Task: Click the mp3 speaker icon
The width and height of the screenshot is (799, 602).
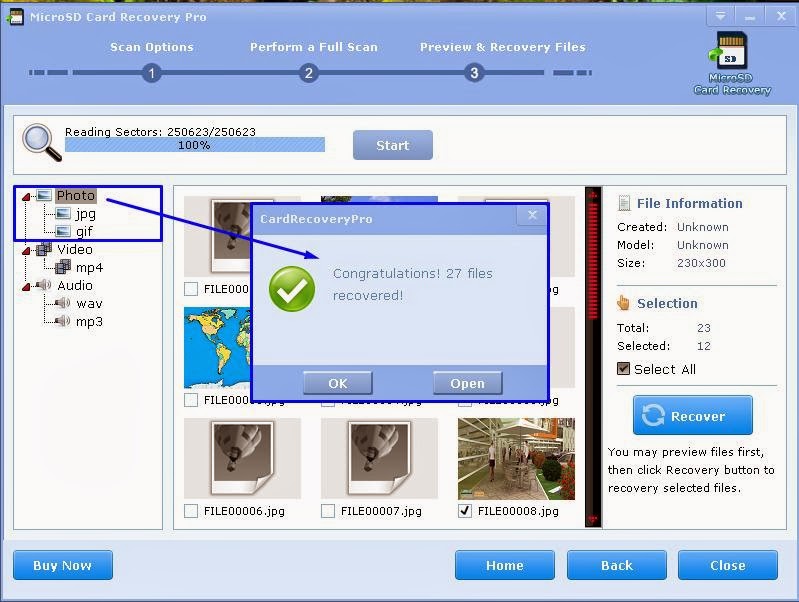Action: coord(63,321)
